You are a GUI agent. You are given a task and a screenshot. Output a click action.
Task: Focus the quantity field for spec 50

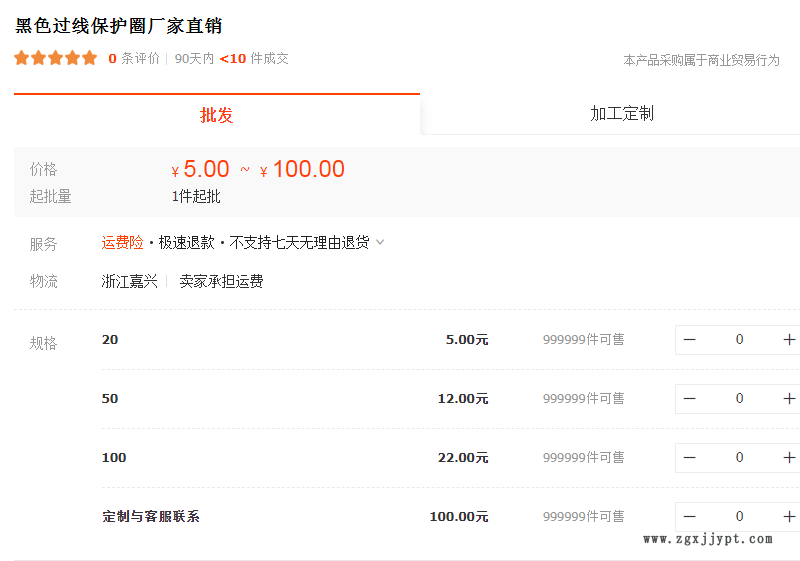[x=739, y=399]
